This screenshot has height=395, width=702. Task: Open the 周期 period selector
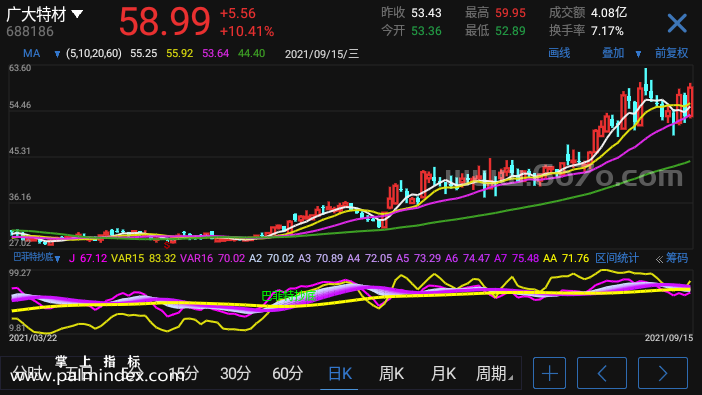[x=494, y=373]
